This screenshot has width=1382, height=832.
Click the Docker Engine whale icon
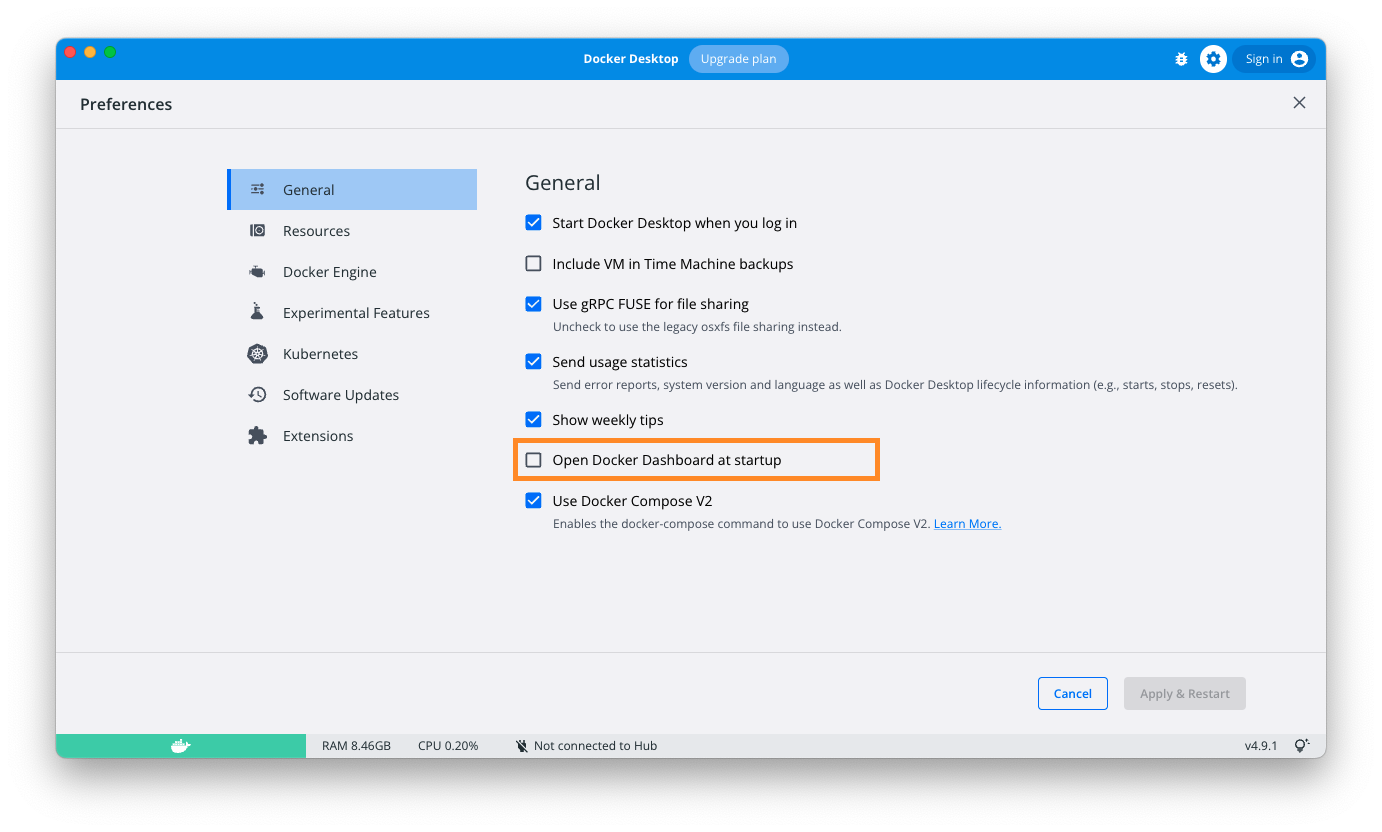(258, 271)
